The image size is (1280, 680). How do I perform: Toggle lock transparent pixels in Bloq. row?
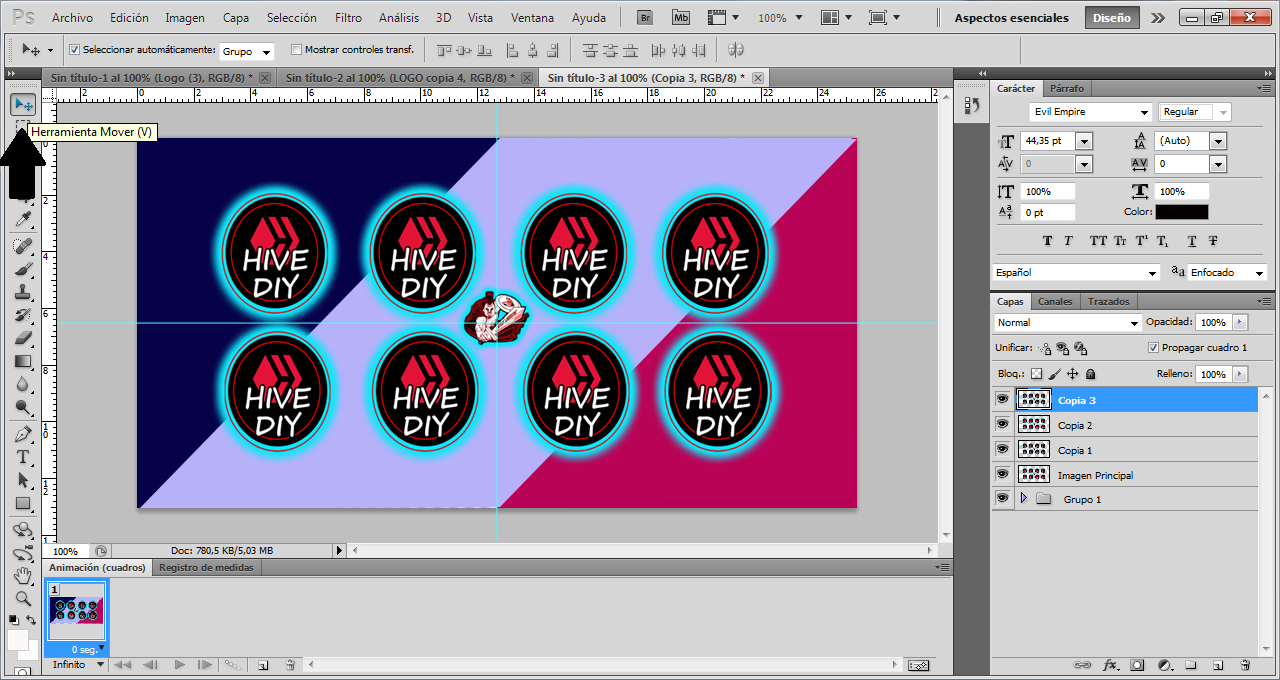[1037, 374]
